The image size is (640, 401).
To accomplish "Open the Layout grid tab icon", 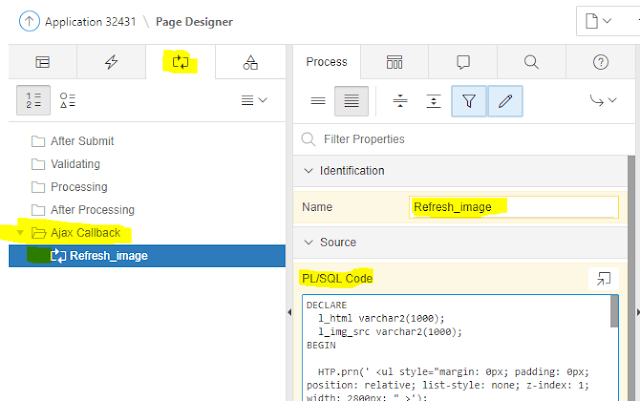I will [x=395, y=62].
